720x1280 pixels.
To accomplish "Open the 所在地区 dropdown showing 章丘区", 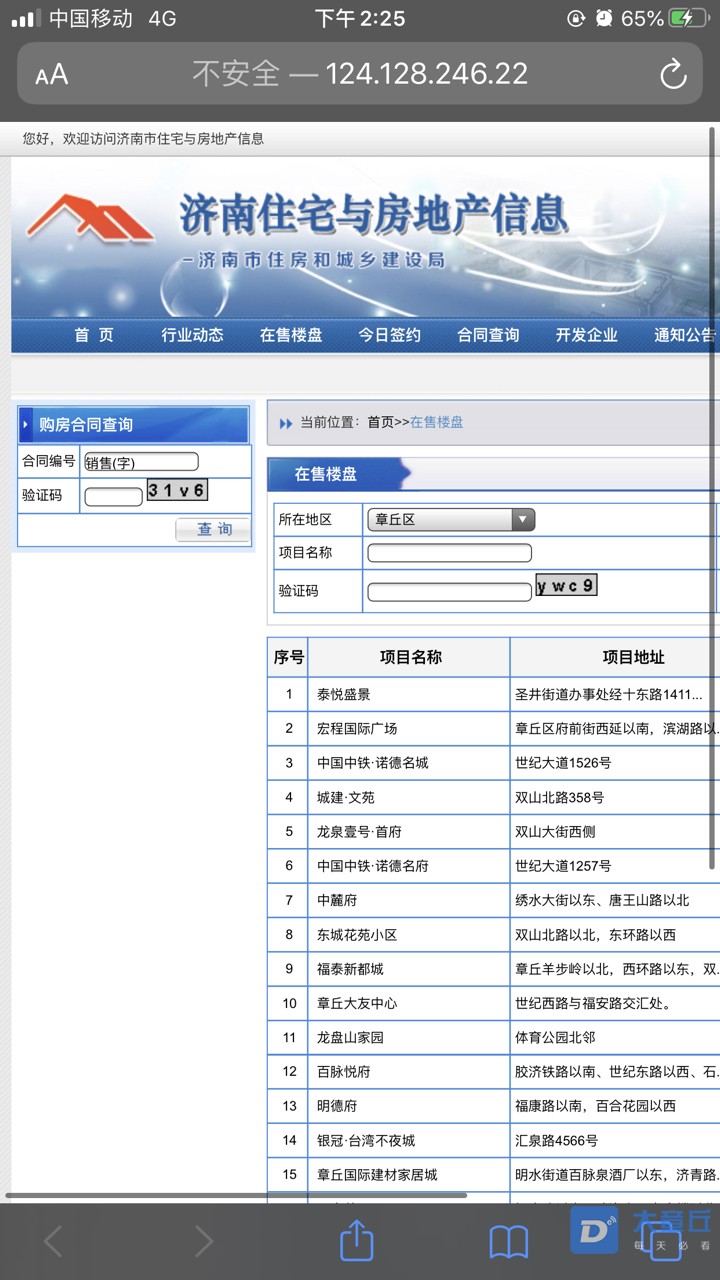I will point(451,519).
